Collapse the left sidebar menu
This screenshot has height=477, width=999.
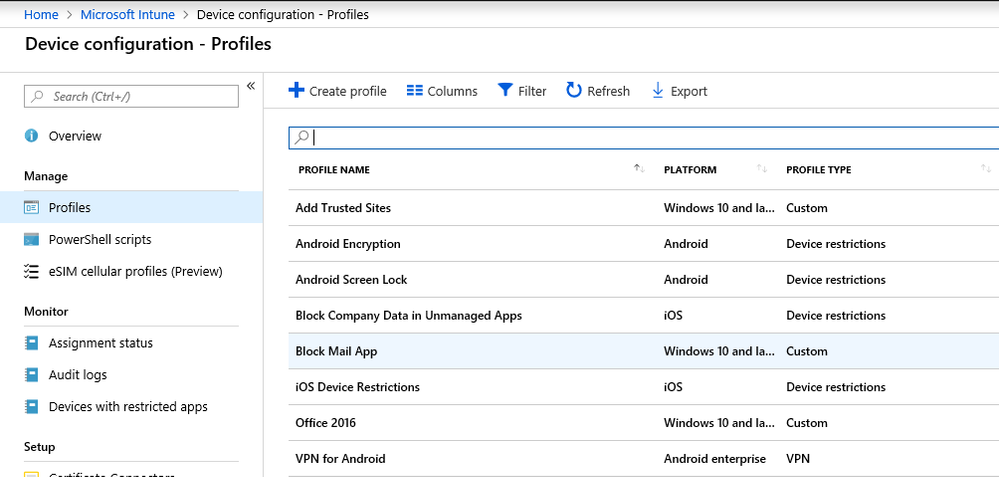click(x=251, y=87)
